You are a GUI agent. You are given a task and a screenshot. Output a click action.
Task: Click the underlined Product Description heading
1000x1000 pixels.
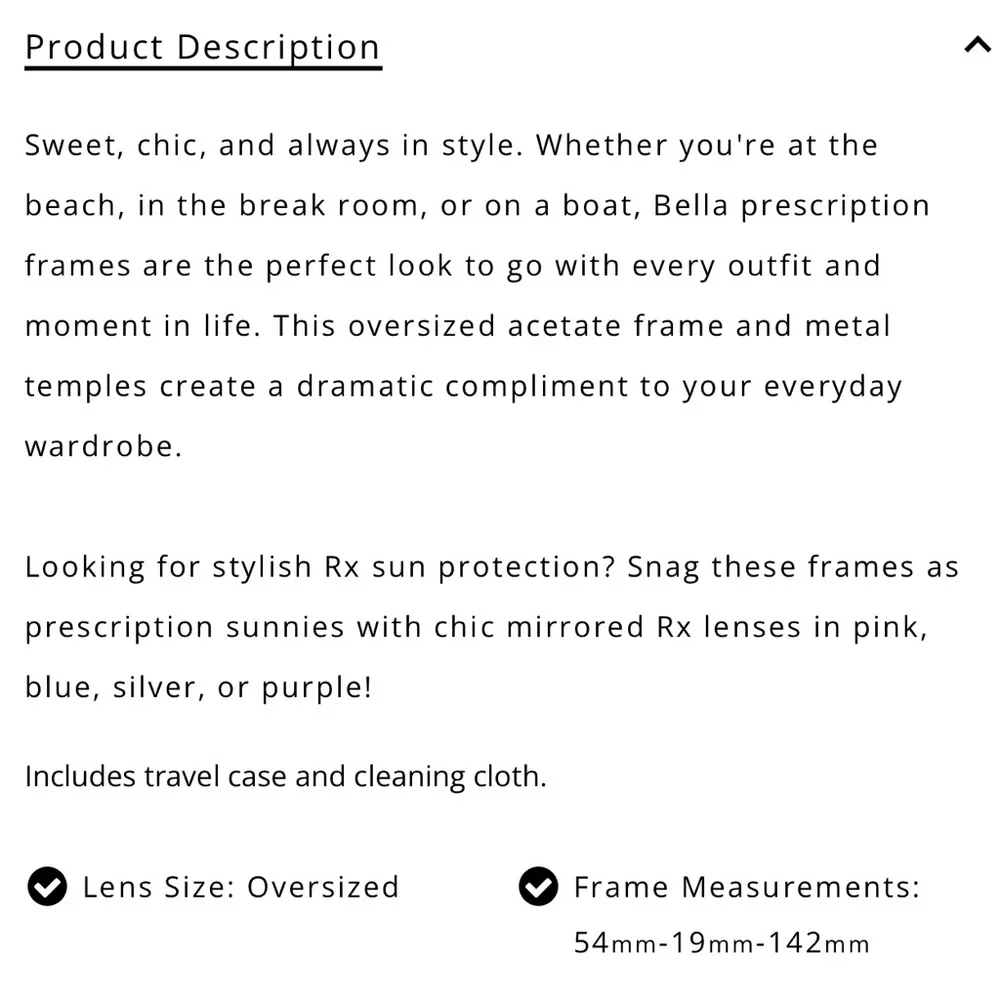pos(203,49)
